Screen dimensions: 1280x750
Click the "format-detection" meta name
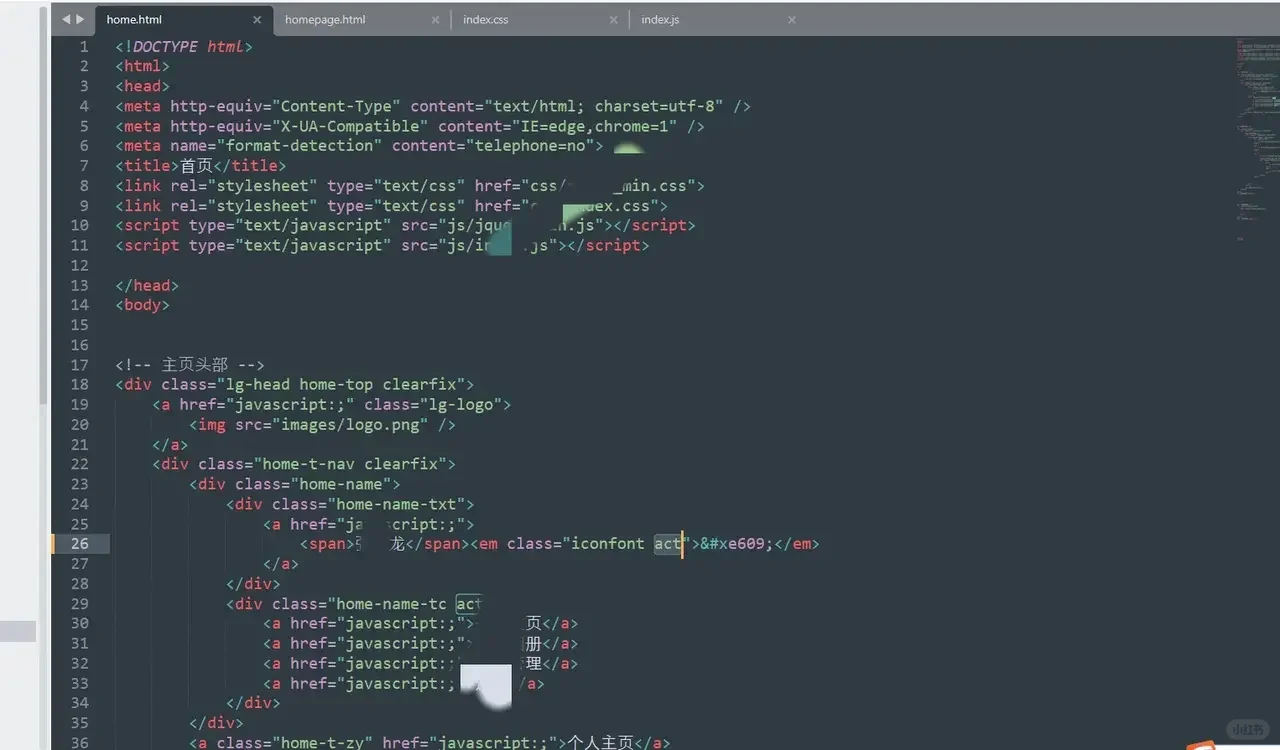pyautogui.click(x=300, y=146)
